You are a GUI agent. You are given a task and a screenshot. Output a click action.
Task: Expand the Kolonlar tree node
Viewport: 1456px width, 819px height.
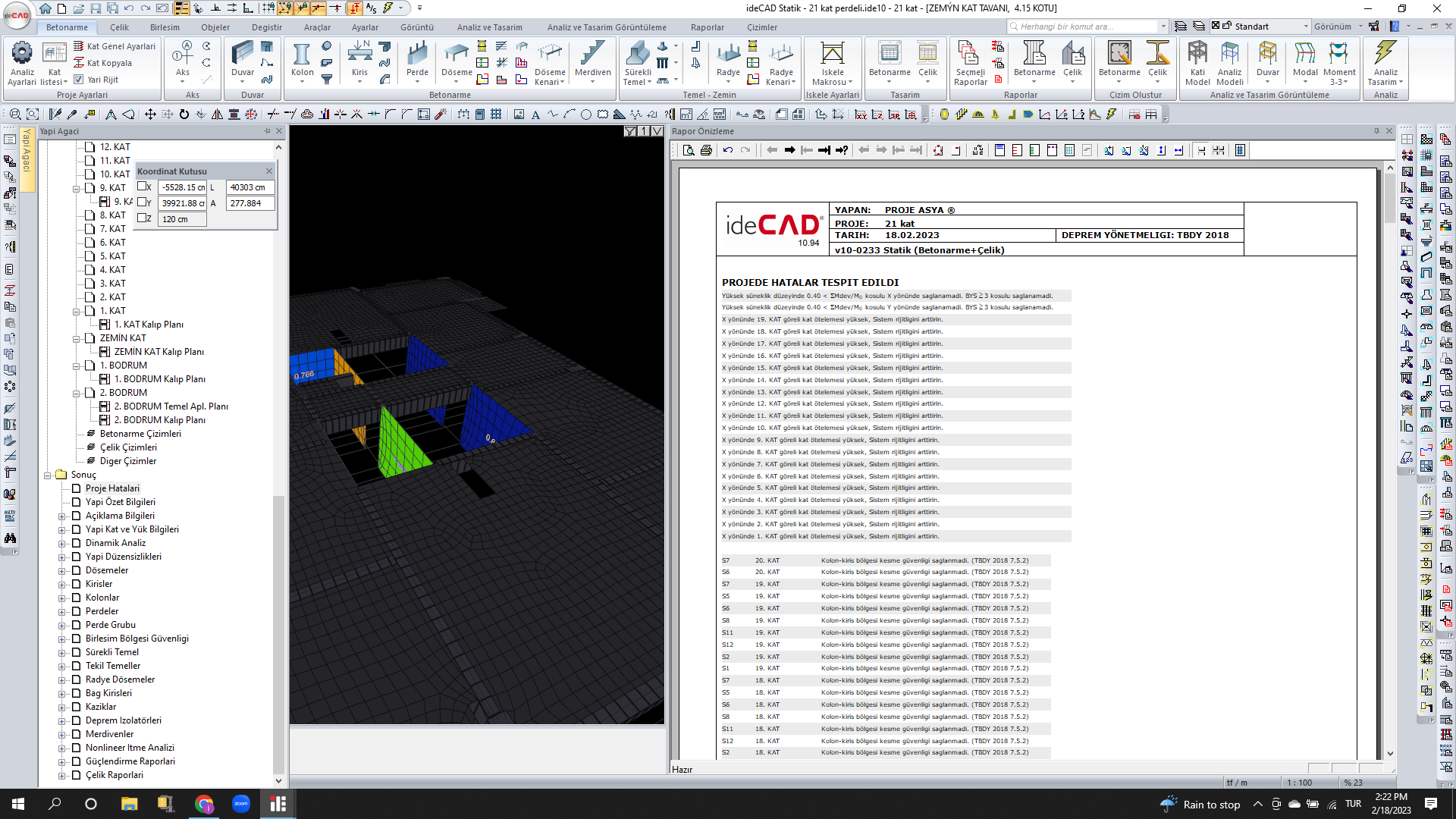click(61, 598)
